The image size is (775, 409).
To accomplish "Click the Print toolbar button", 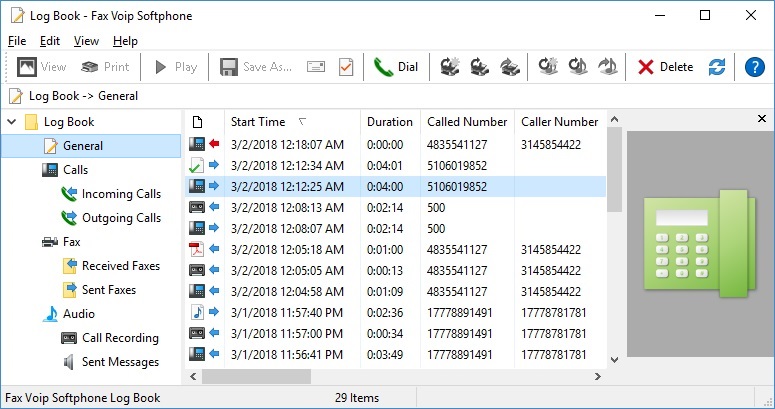I will pyautogui.click(x=105, y=67).
